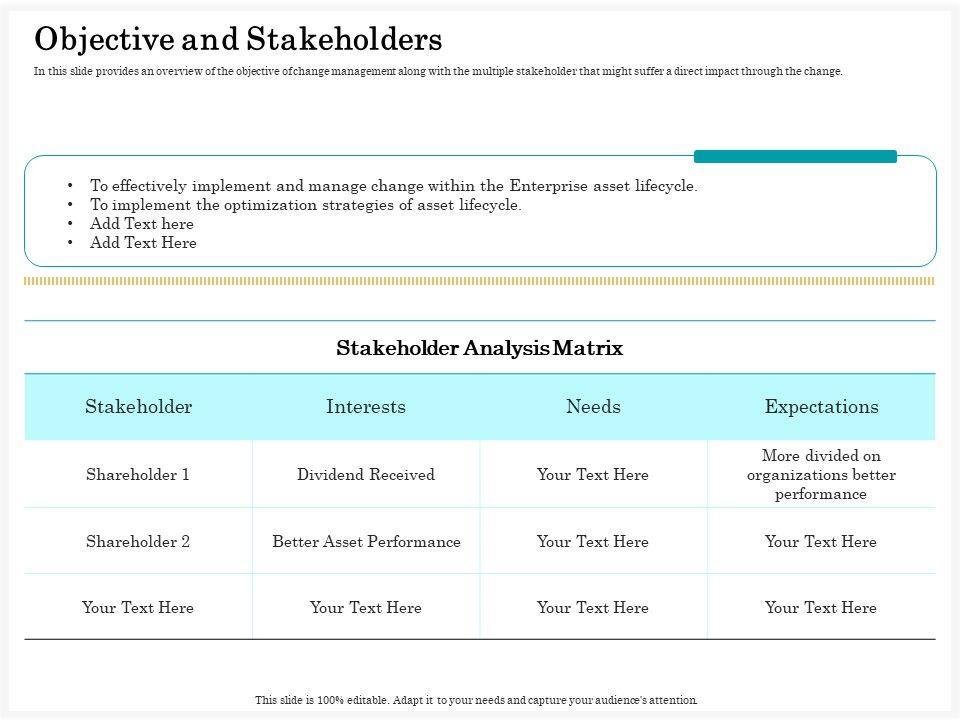Click the 'Dividend Received' cell
This screenshot has height=720, width=960.
pyautogui.click(x=366, y=475)
